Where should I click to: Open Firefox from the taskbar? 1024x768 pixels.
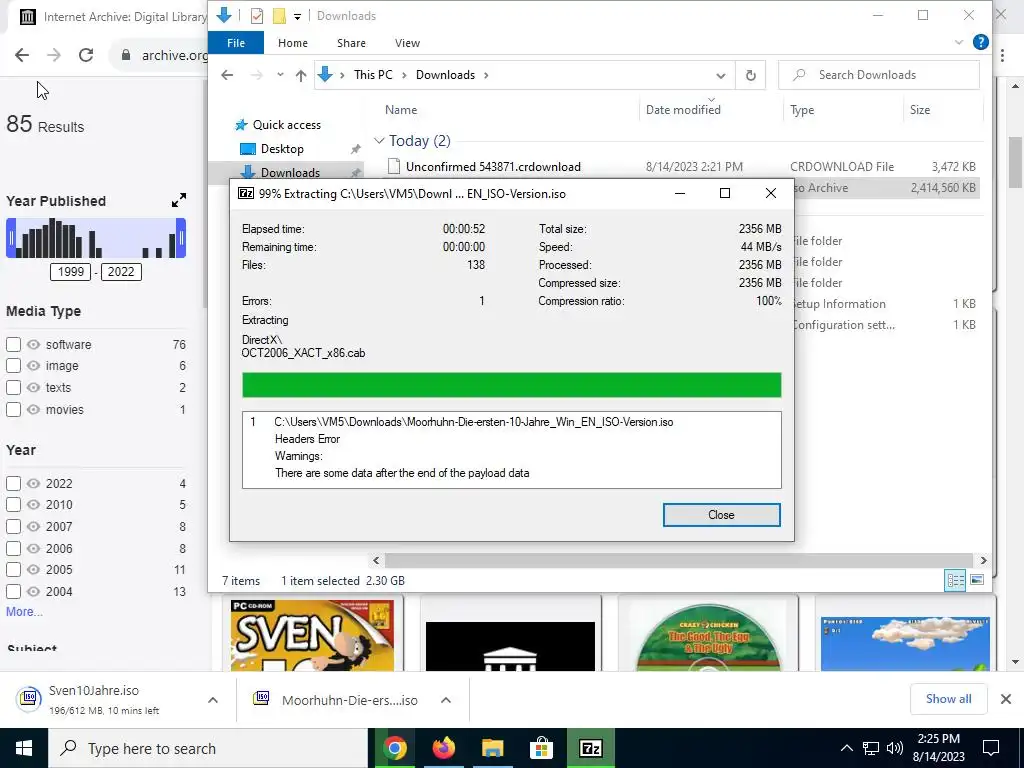443,748
